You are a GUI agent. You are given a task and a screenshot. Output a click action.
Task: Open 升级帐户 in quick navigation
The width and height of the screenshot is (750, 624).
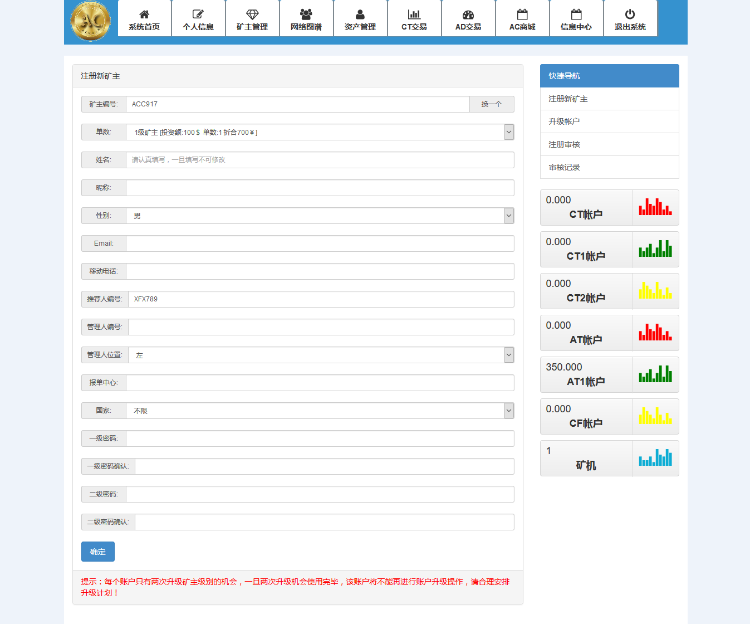(x=609, y=122)
